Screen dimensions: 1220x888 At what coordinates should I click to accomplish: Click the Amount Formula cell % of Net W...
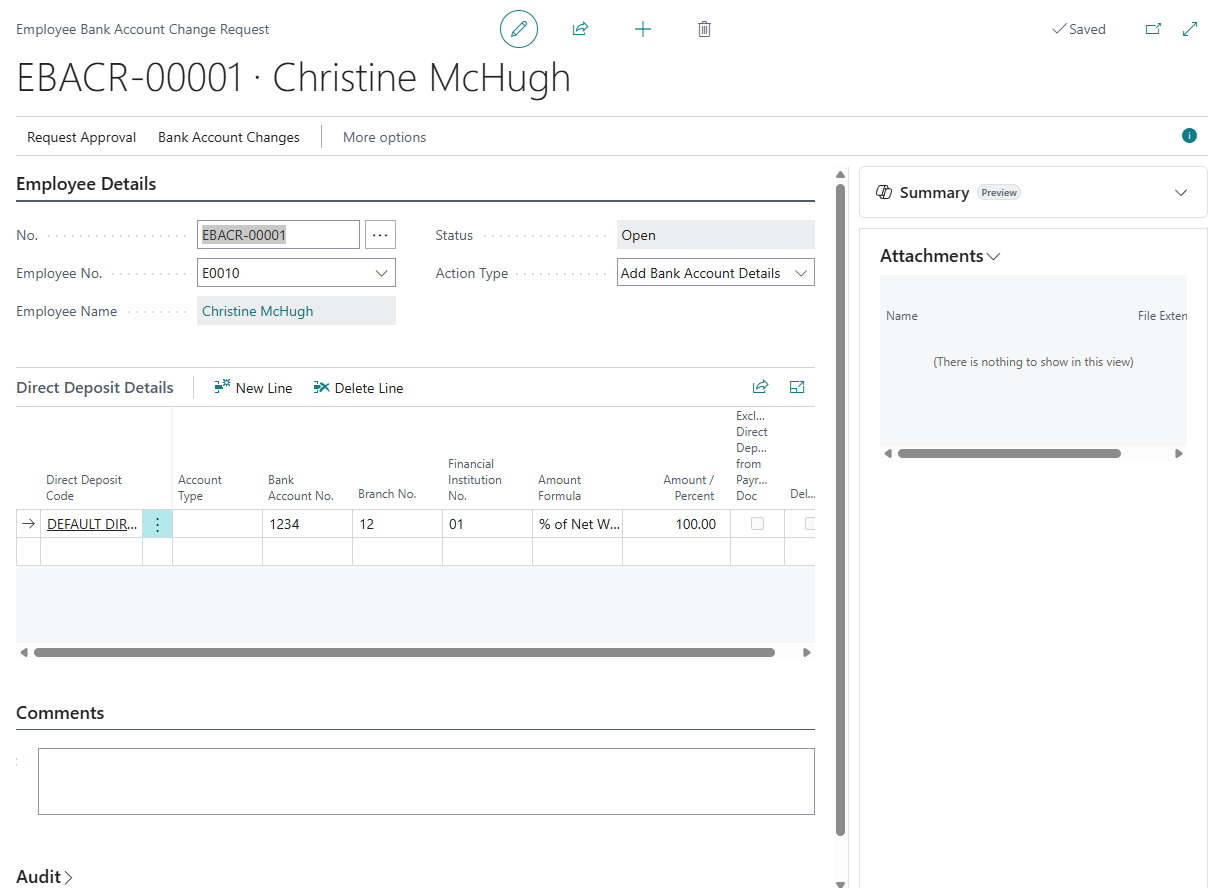coord(577,524)
